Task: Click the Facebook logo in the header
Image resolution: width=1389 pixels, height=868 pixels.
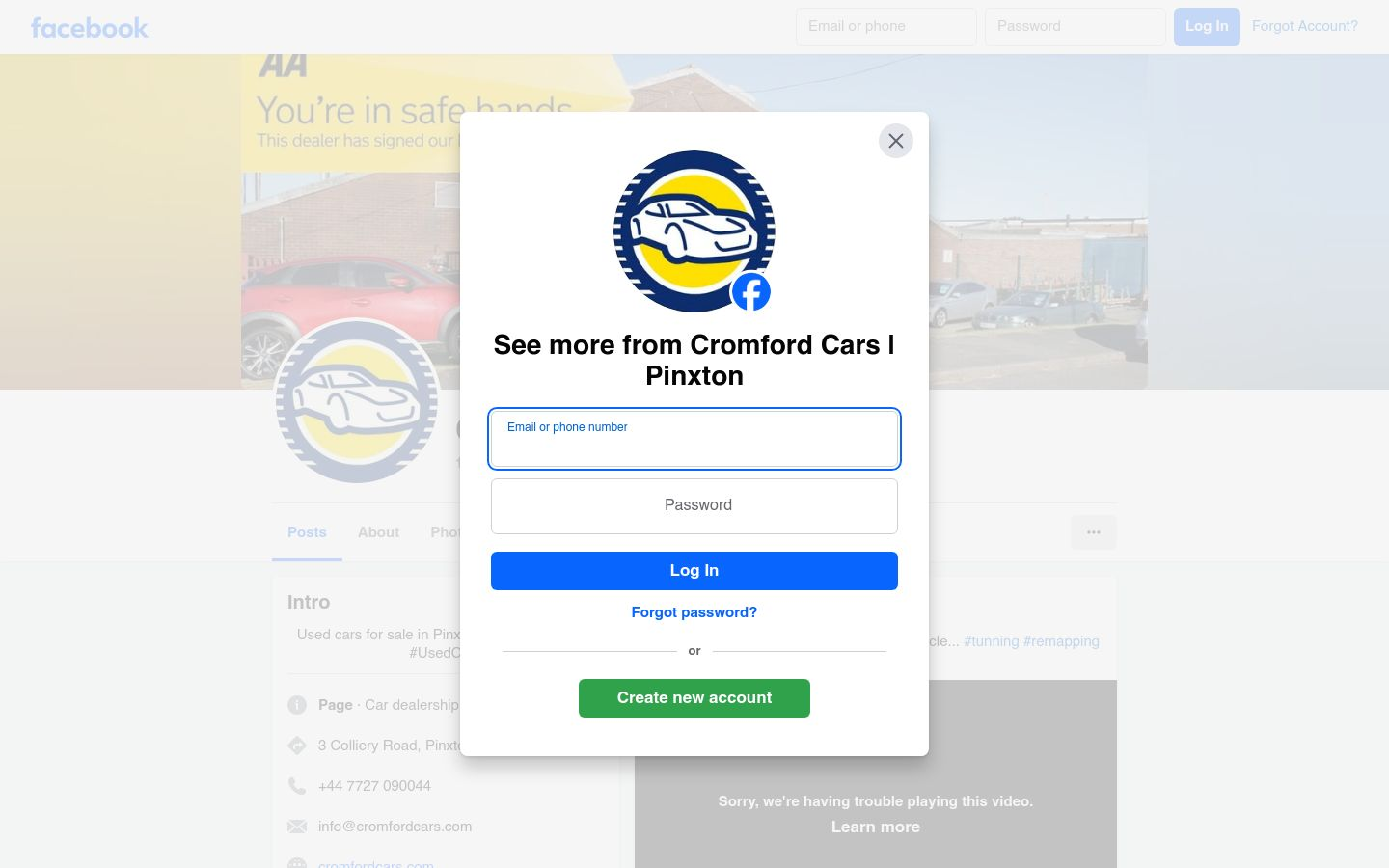Action: [x=90, y=27]
